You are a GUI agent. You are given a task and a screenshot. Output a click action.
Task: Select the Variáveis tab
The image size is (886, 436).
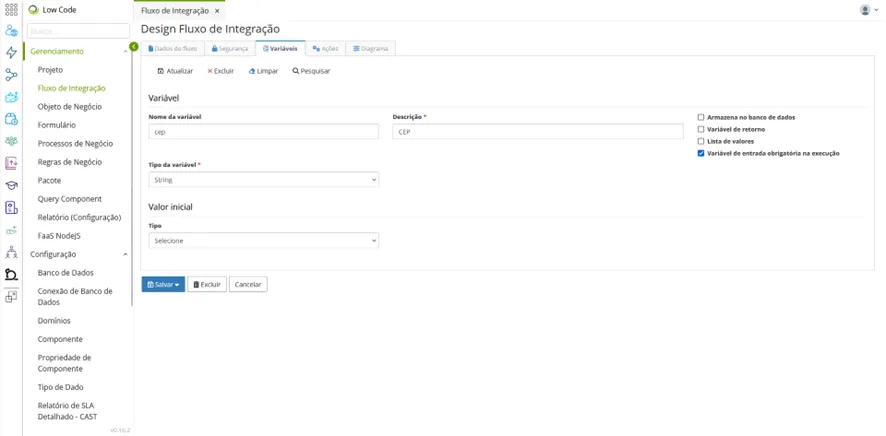click(280, 49)
